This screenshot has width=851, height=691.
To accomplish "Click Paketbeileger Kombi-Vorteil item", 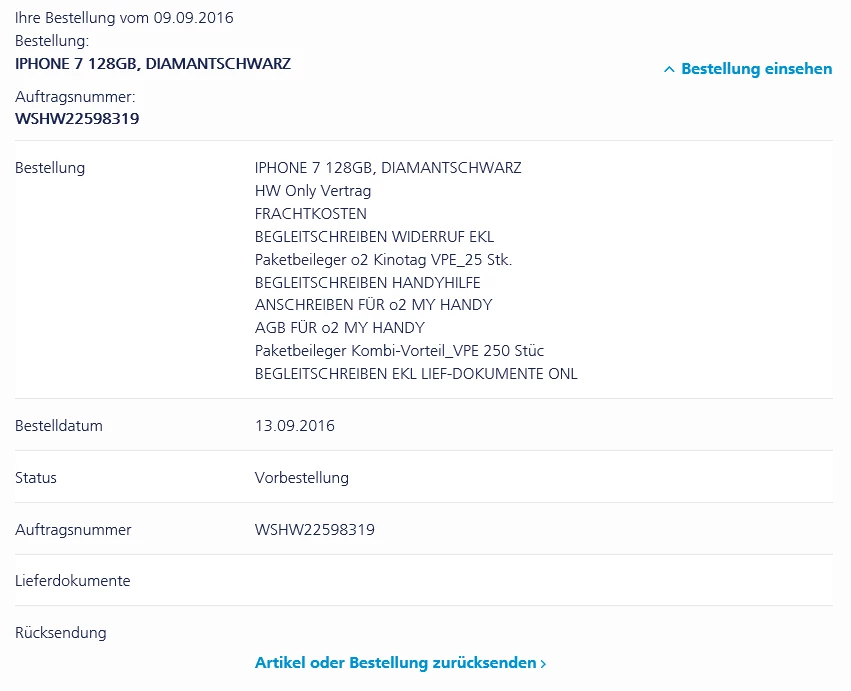I will pos(399,351).
